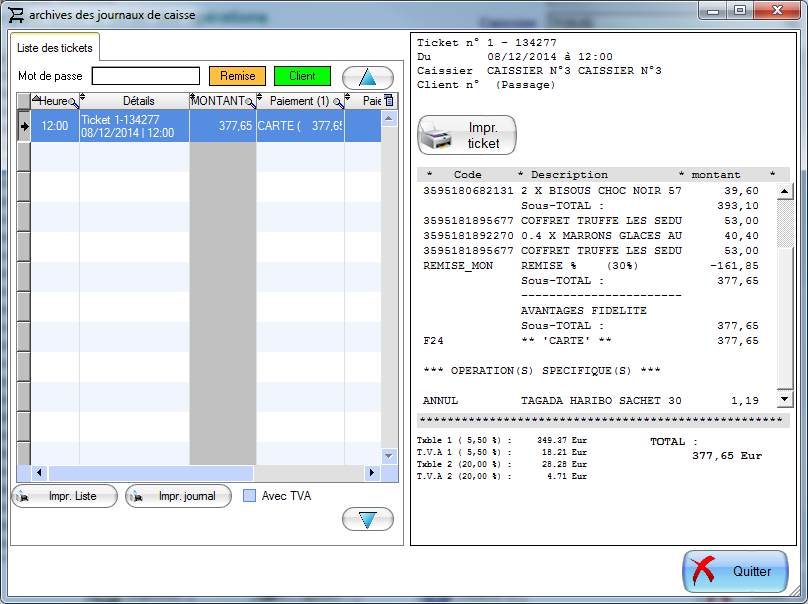The image size is (808, 604).
Task: Click the Impr. Liste button
Action: (x=65, y=496)
